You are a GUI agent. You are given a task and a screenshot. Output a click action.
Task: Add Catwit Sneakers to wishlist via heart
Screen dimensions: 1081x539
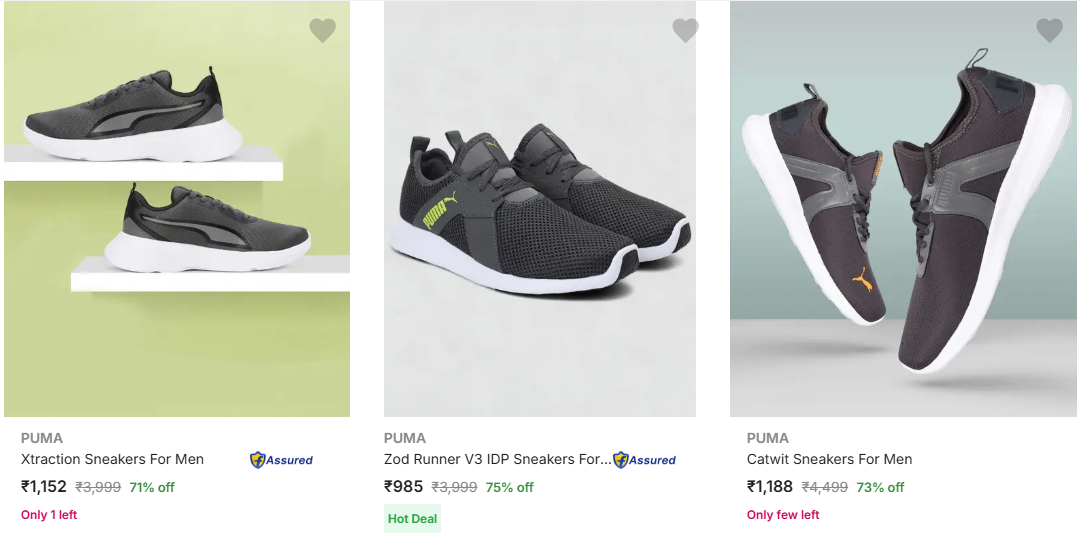tap(1049, 31)
